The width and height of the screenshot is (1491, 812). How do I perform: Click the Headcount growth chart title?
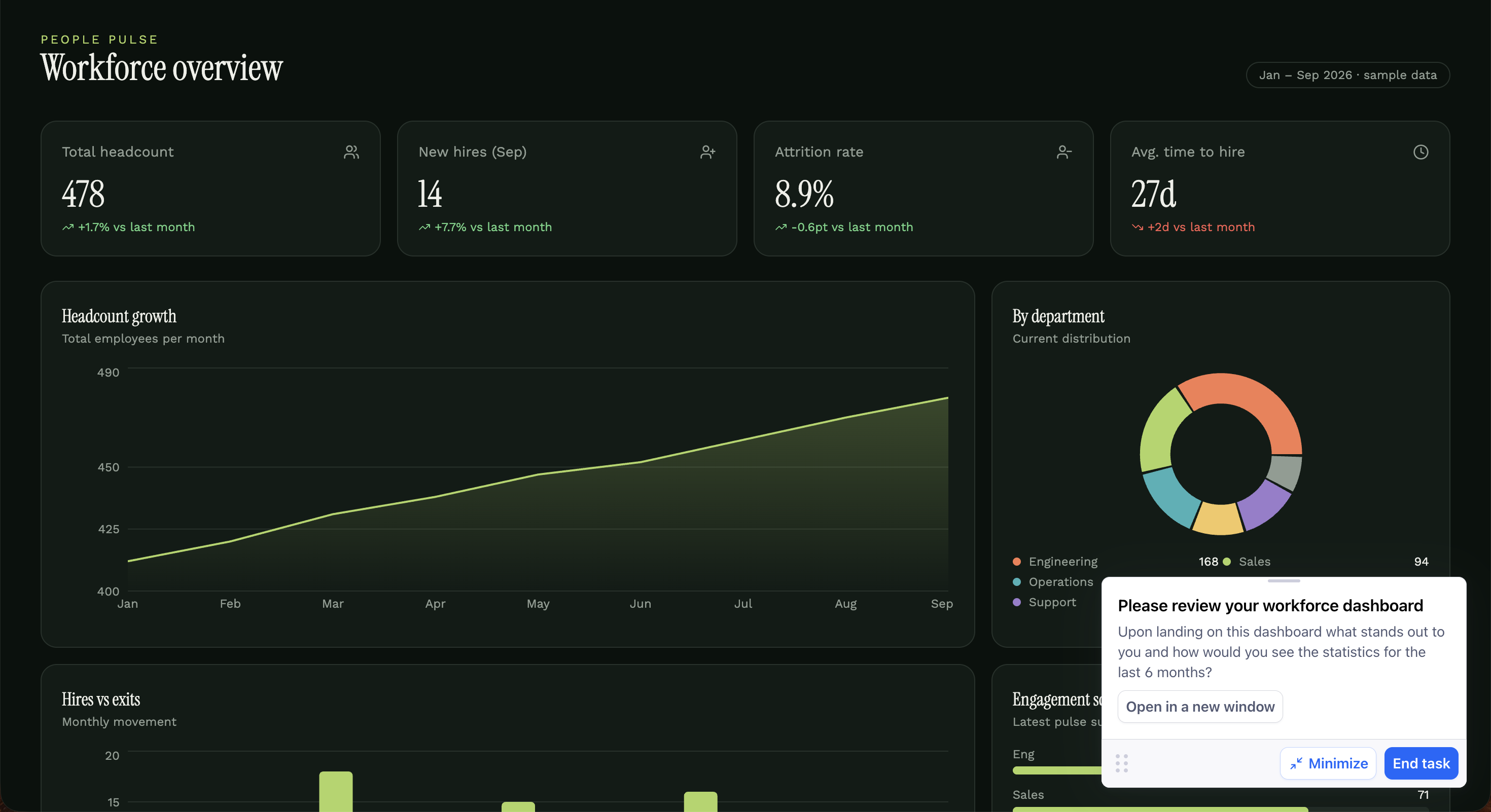click(x=119, y=316)
